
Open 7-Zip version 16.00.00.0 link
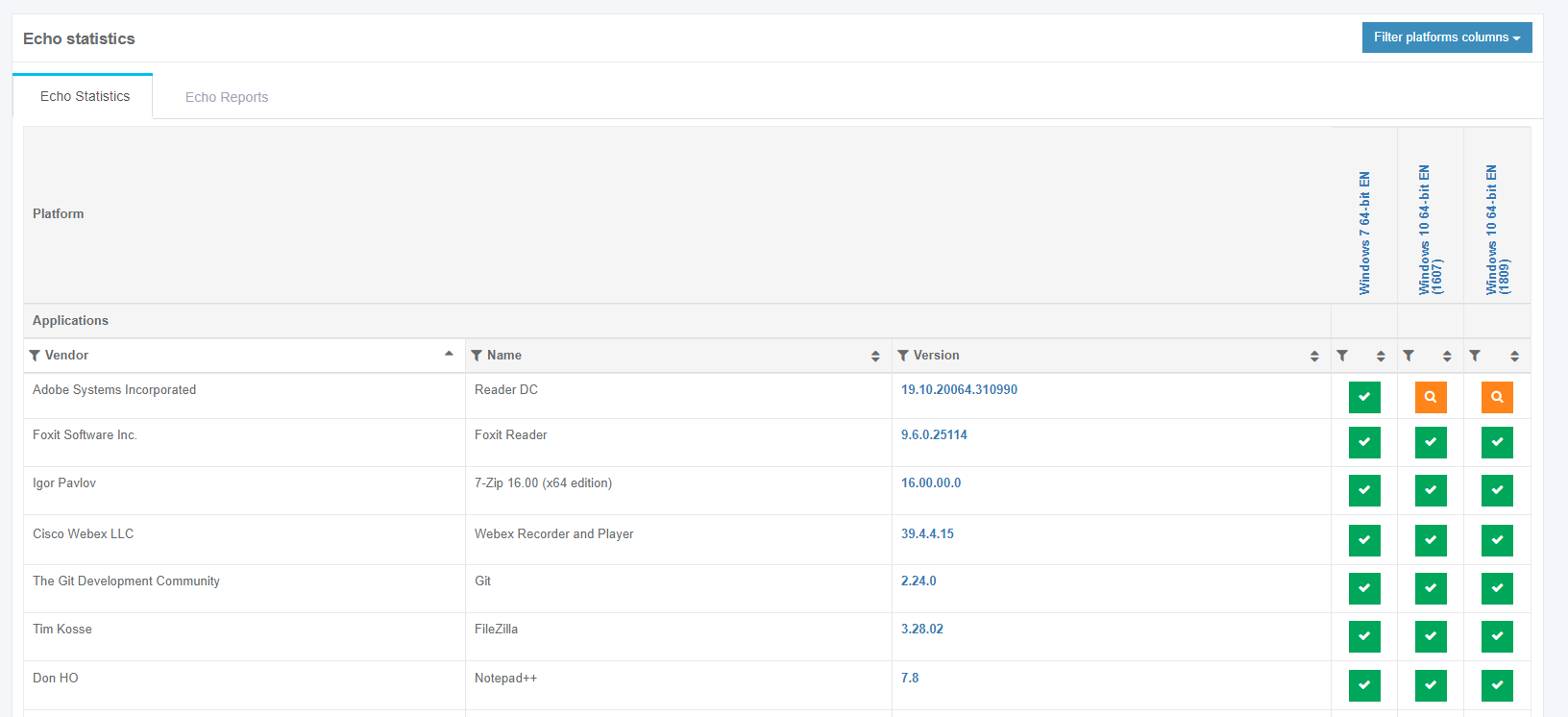pos(931,482)
